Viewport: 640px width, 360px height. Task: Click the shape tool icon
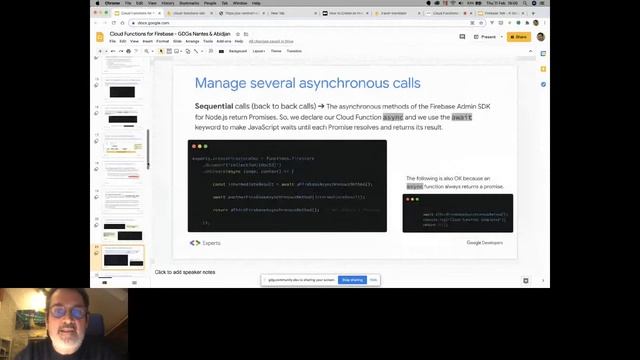[188, 51]
